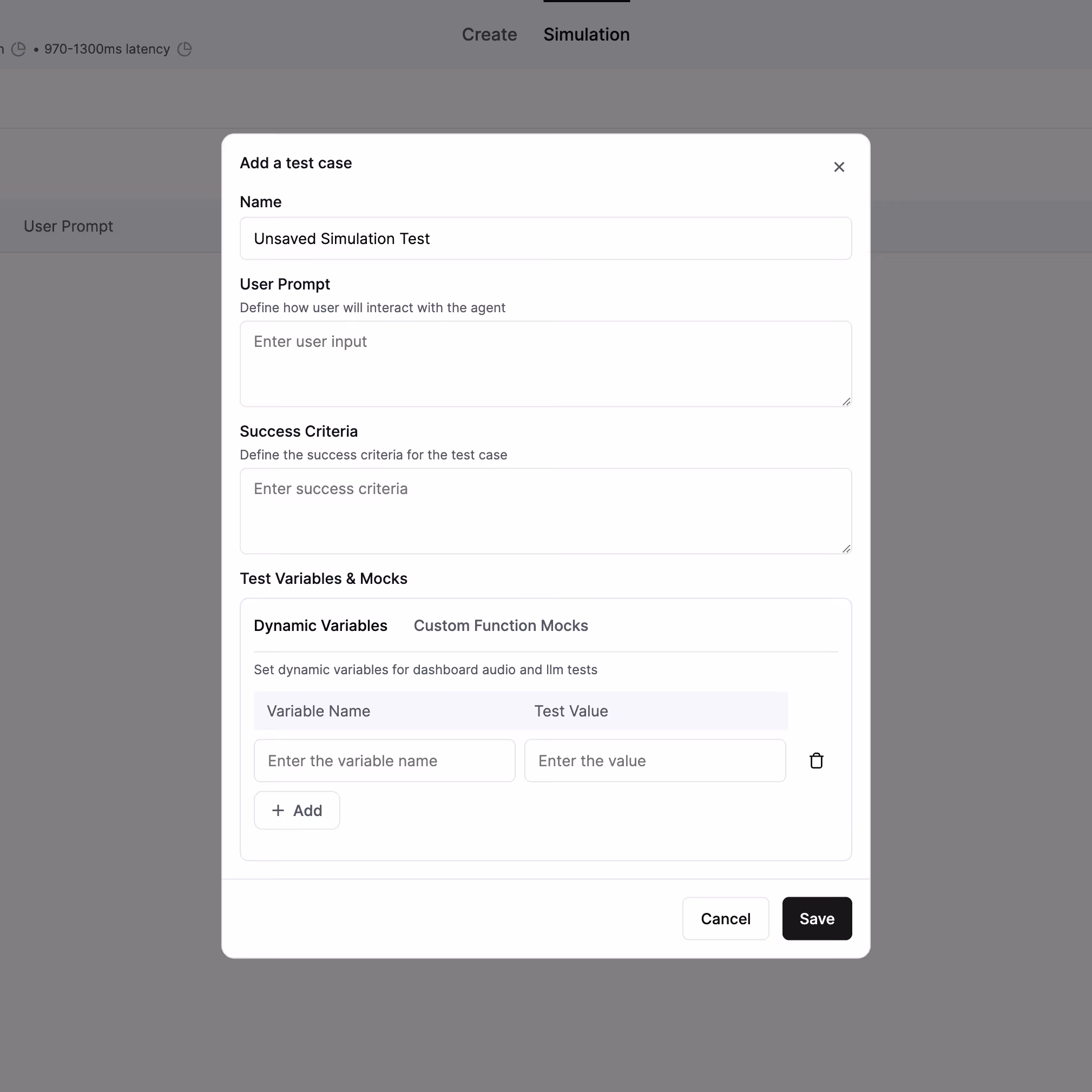Click the Success Criteria textarea resize handle

coord(846,549)
